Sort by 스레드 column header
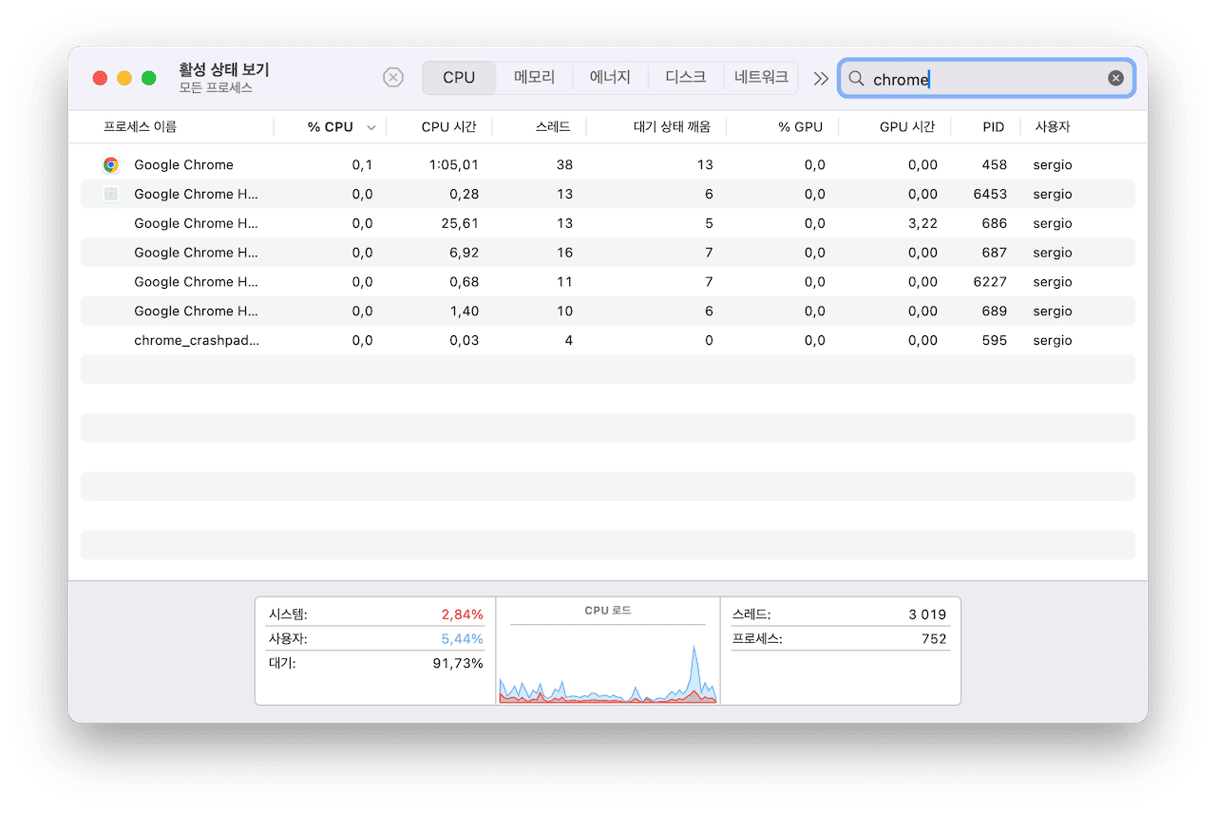 pos(553,127)
